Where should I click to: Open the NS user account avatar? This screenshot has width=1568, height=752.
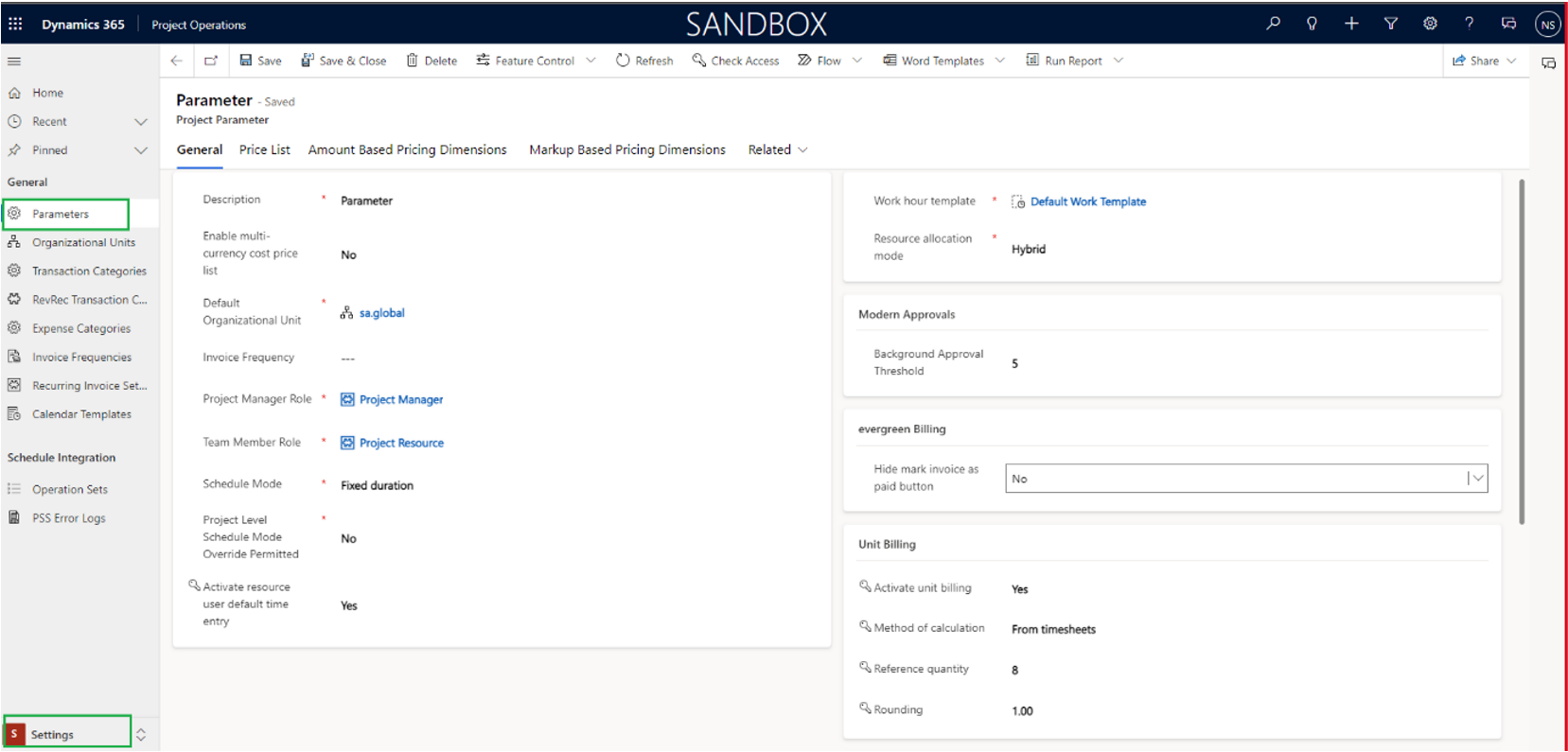(x=1548, y=25)
